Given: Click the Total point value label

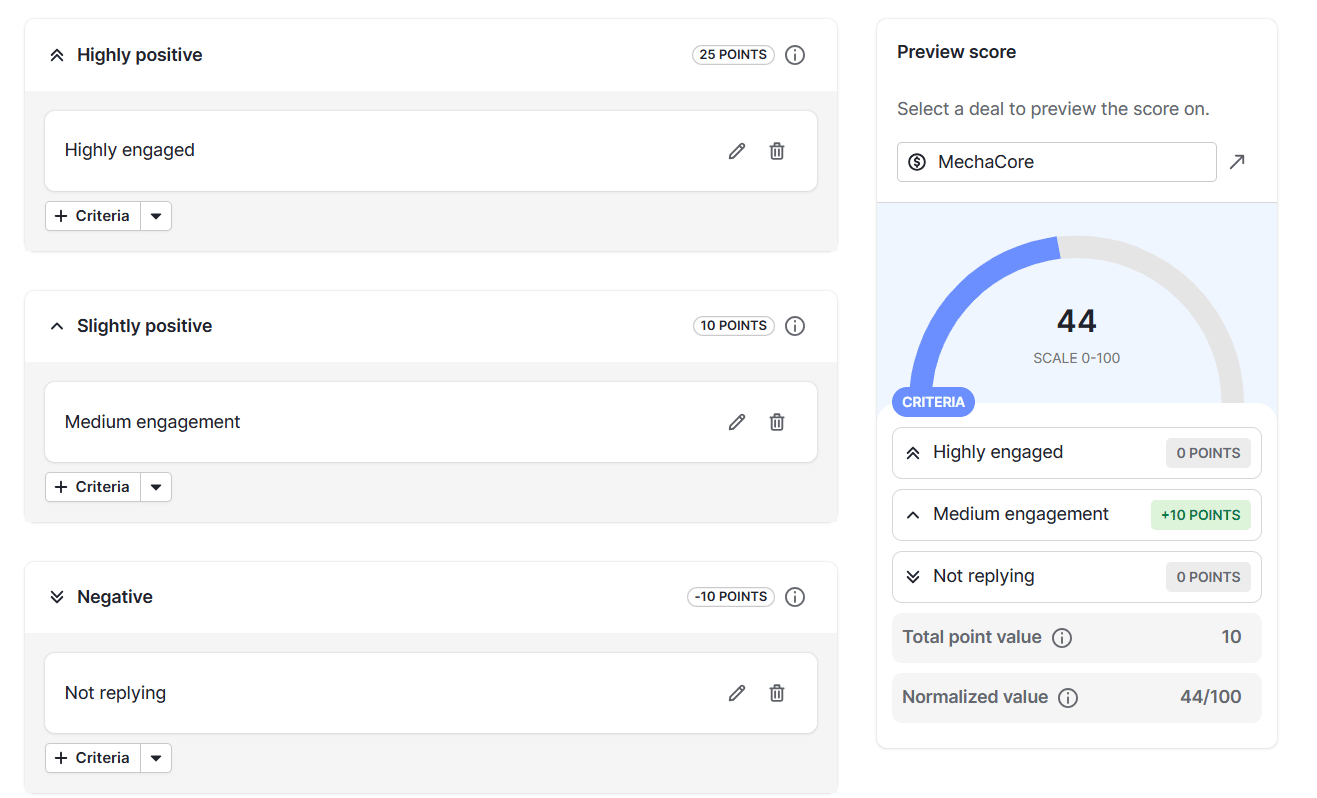Looking at the screenshot, I should [972, 637].
